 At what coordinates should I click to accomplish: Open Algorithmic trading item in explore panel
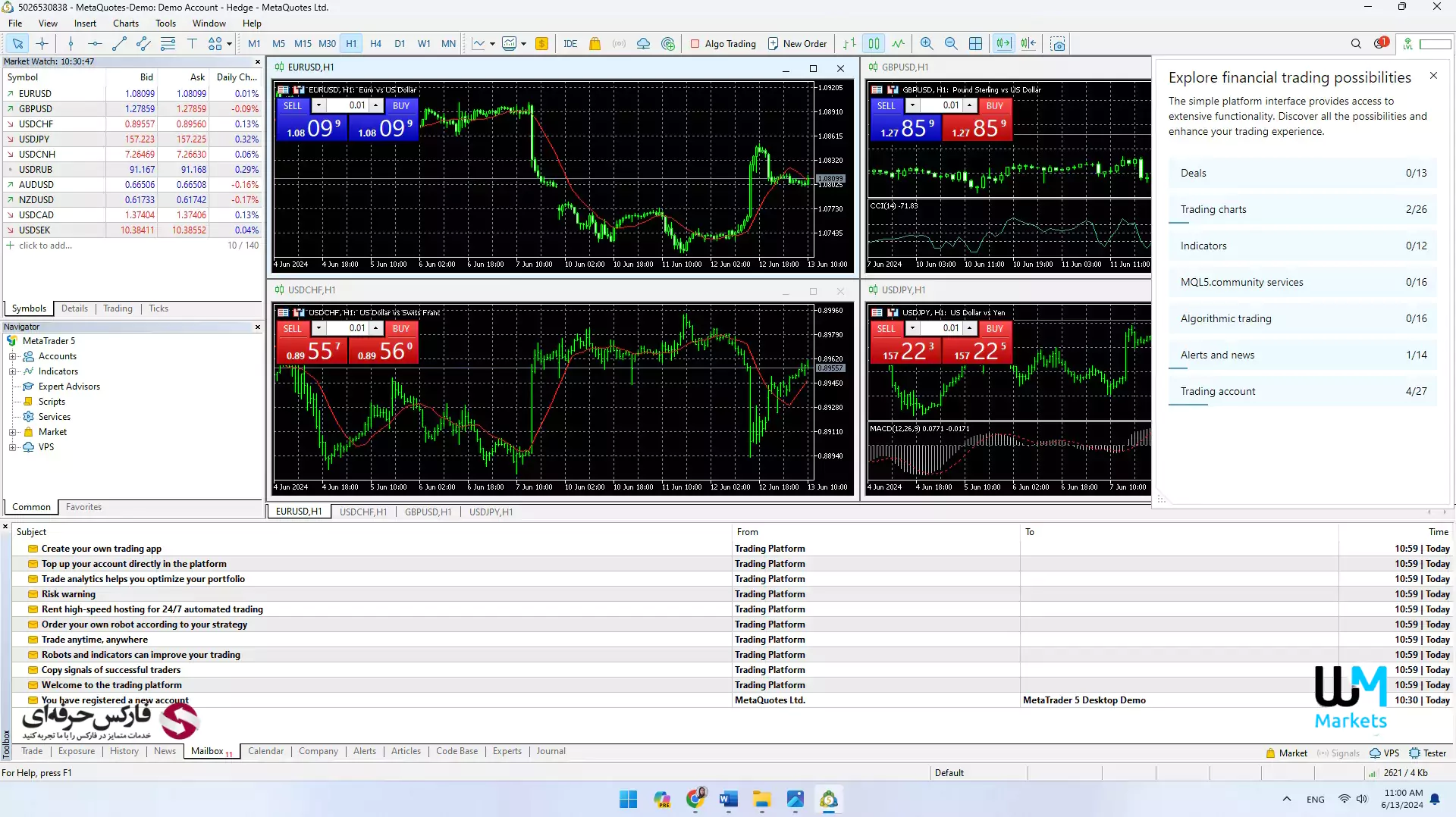click(x=1303, y=319)
